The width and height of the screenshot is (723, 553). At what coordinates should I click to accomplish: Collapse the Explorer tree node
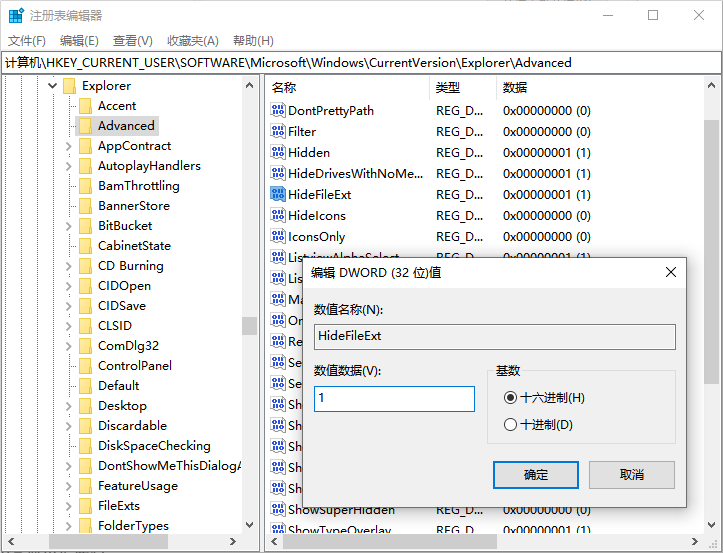tap(52, 86)
